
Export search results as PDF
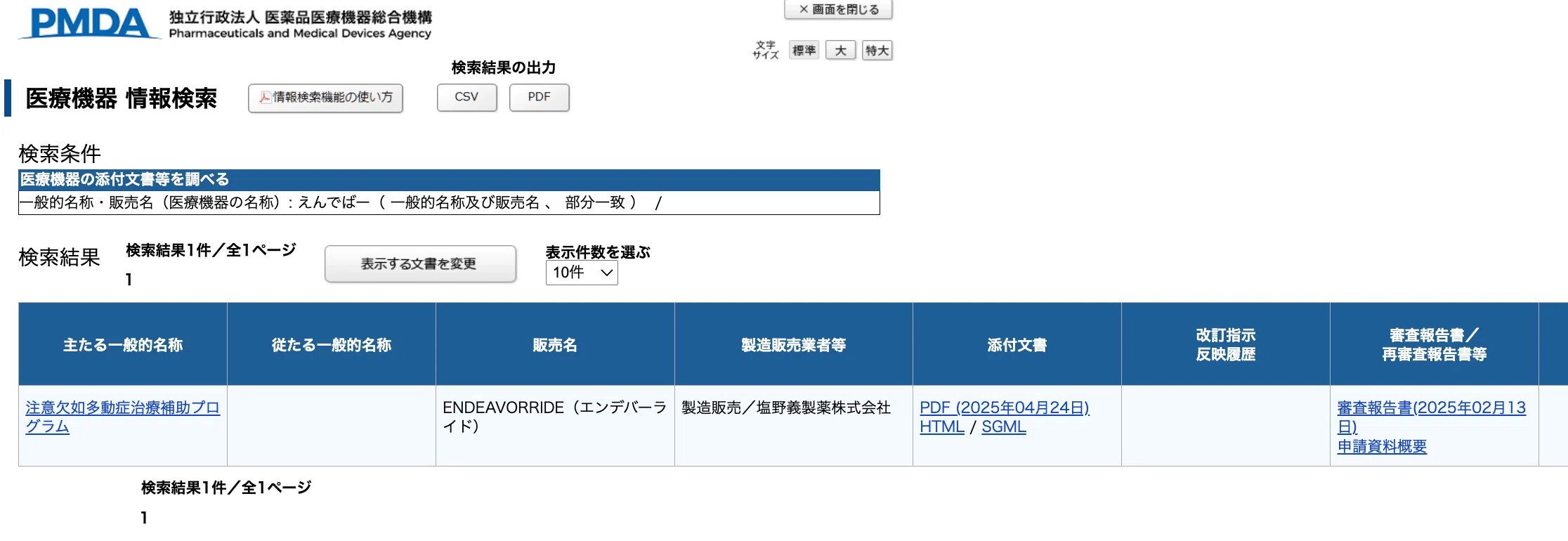point(539,98)
